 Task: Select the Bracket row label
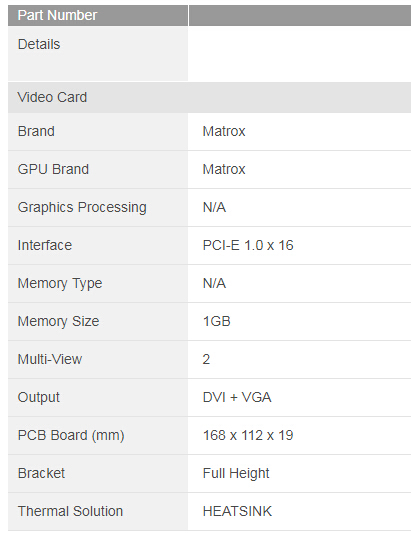(x=41, y=473)
